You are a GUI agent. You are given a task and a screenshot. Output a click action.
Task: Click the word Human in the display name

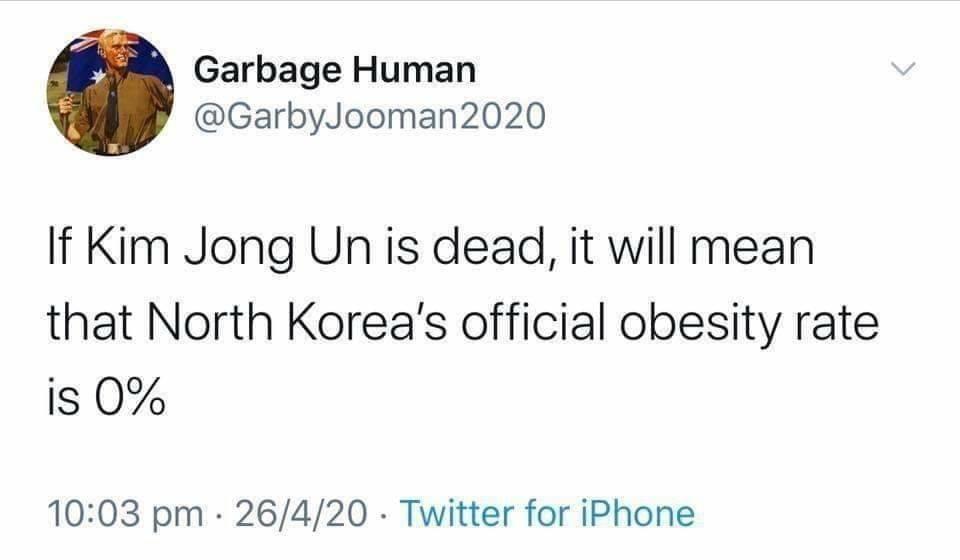[414, 69]
